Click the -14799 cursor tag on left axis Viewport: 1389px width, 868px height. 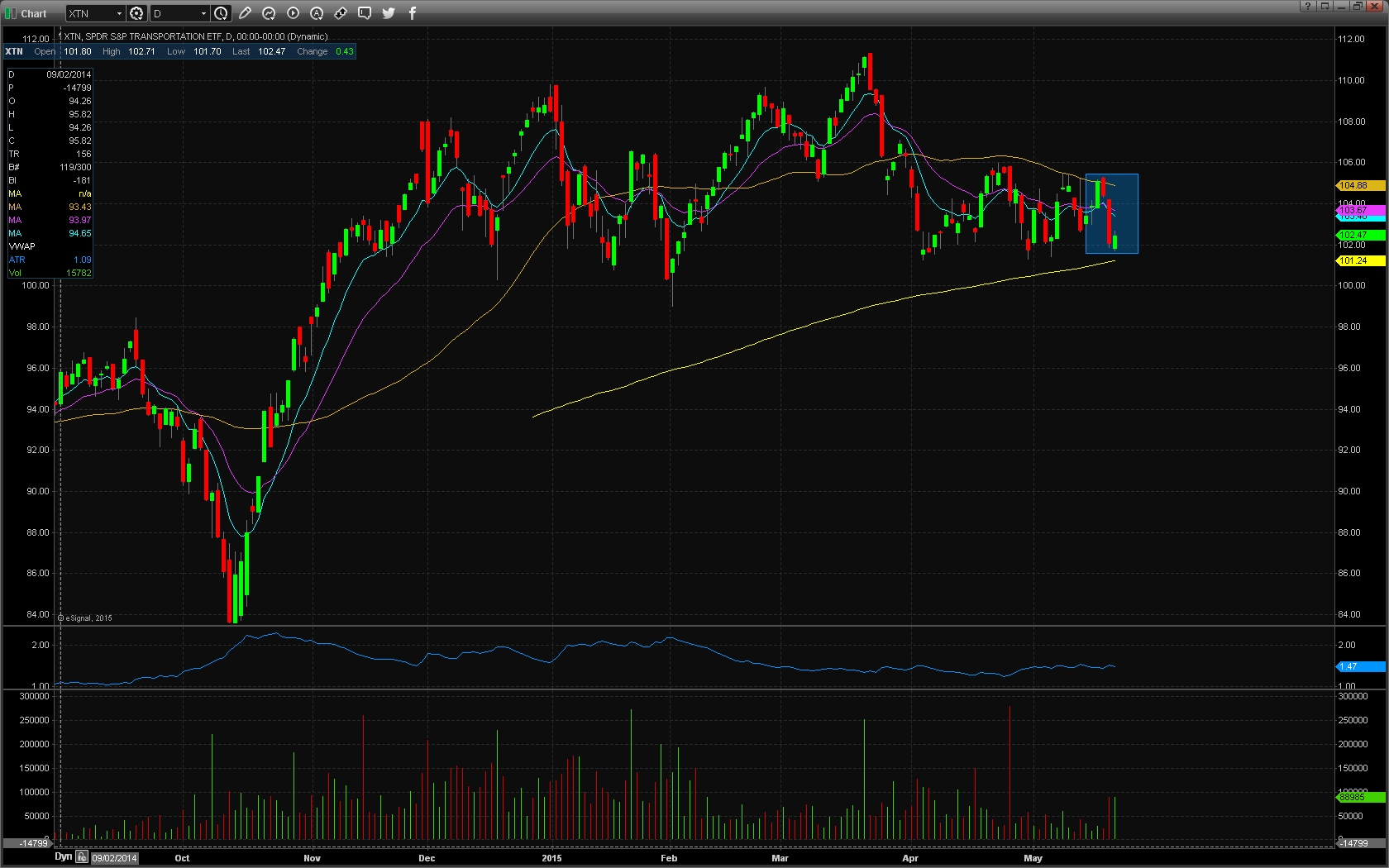(28, 843)
